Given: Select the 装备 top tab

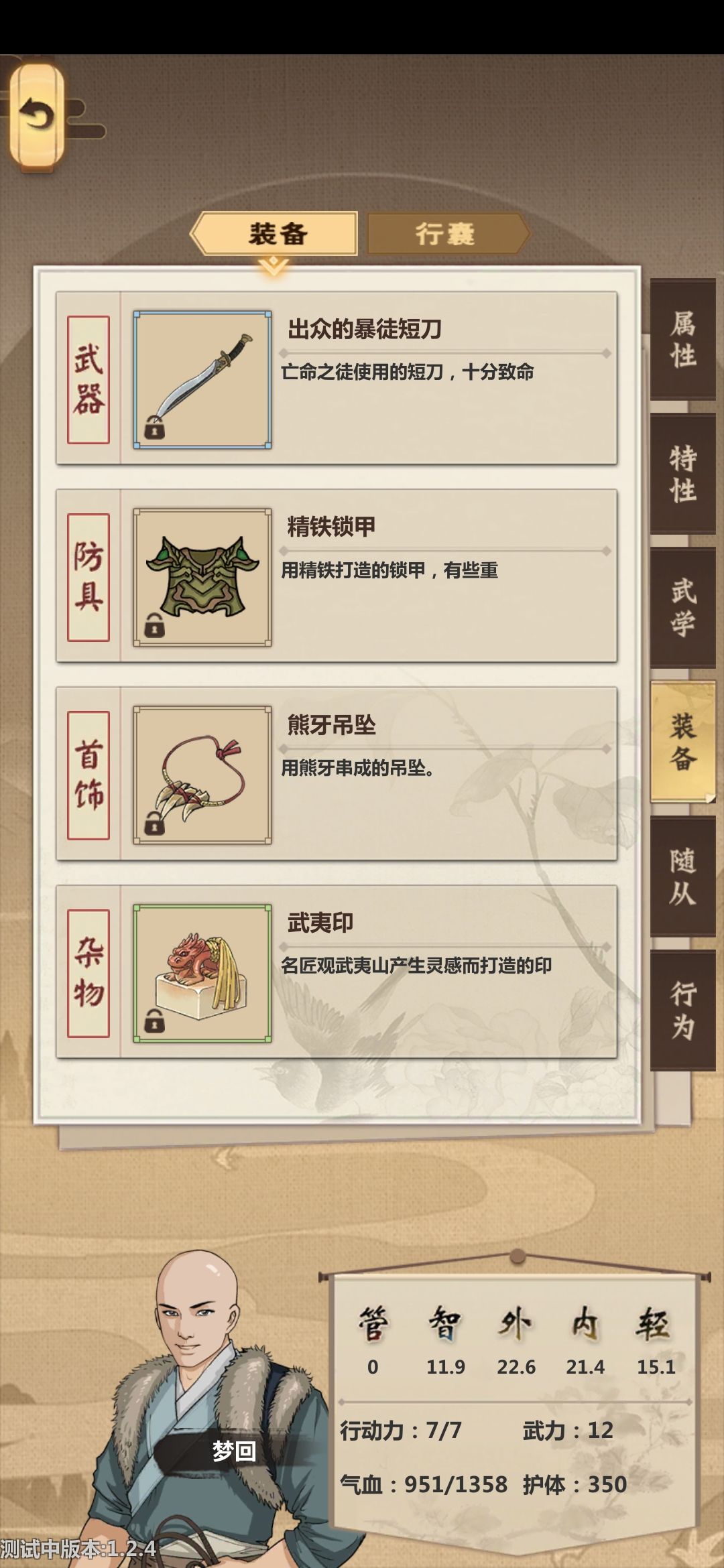Looking at the screenshot, I should [275, 234].
